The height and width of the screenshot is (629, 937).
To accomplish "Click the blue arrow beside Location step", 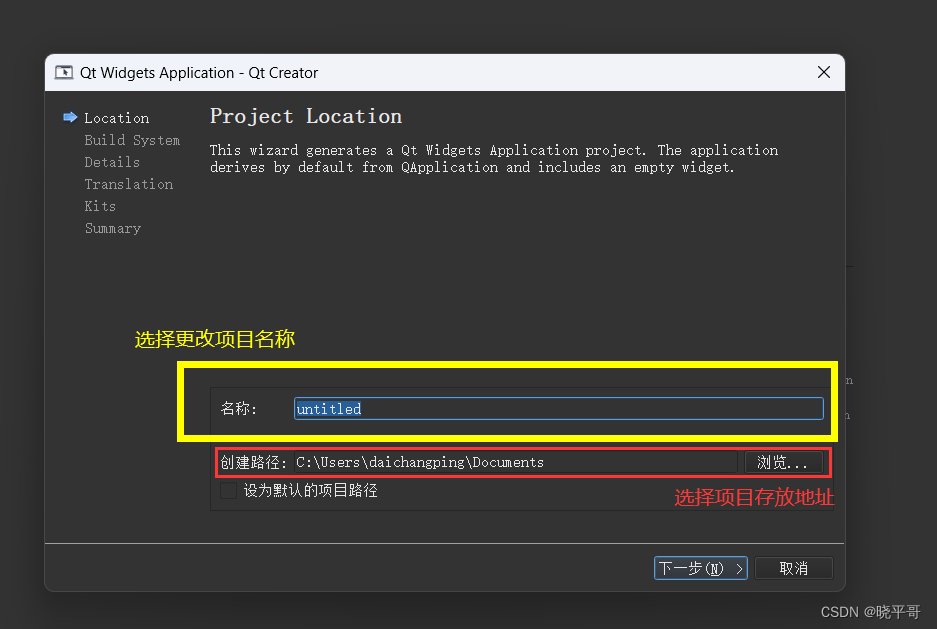I will click(70, 117).
